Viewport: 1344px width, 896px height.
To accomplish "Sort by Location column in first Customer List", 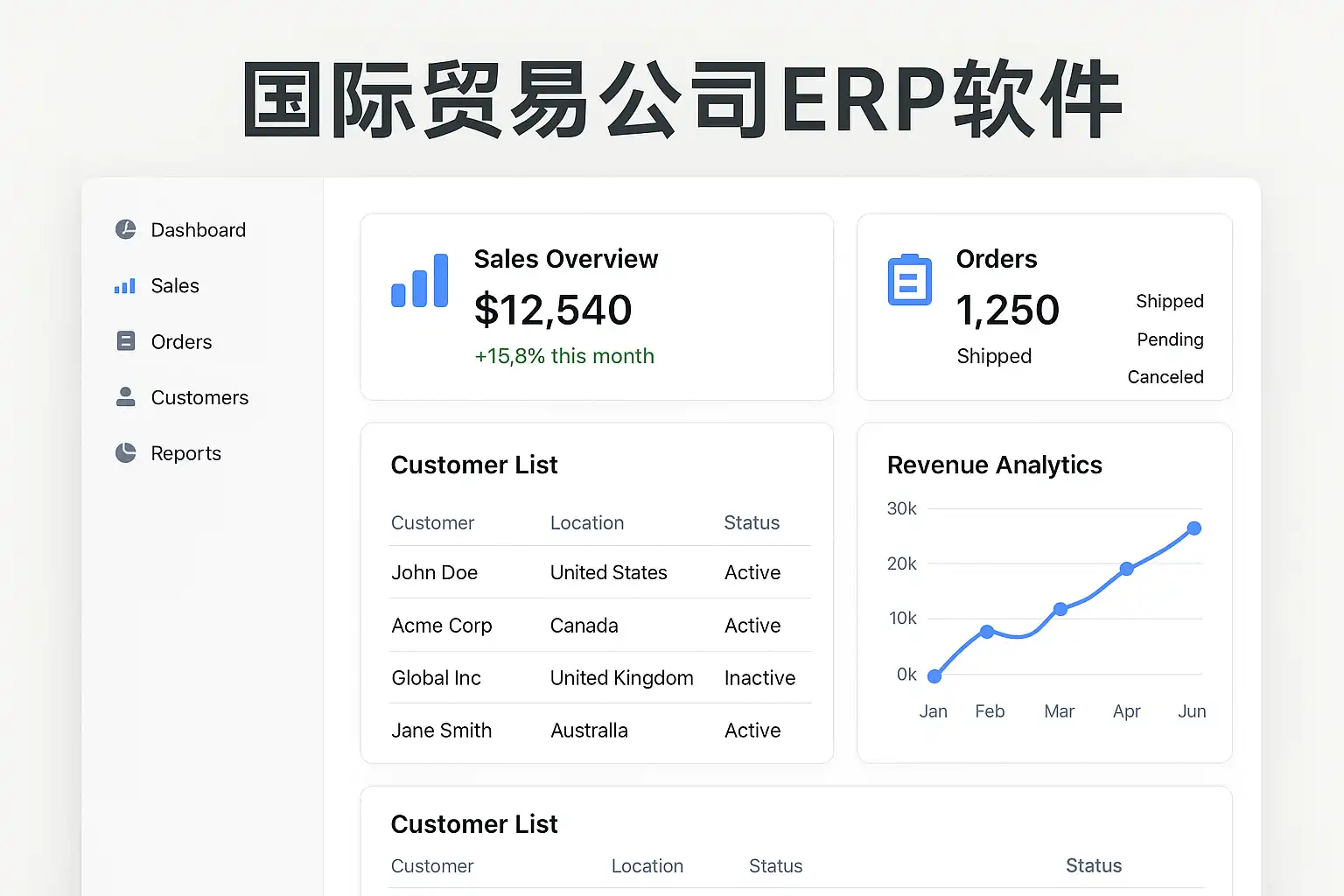I will [586, 523].
